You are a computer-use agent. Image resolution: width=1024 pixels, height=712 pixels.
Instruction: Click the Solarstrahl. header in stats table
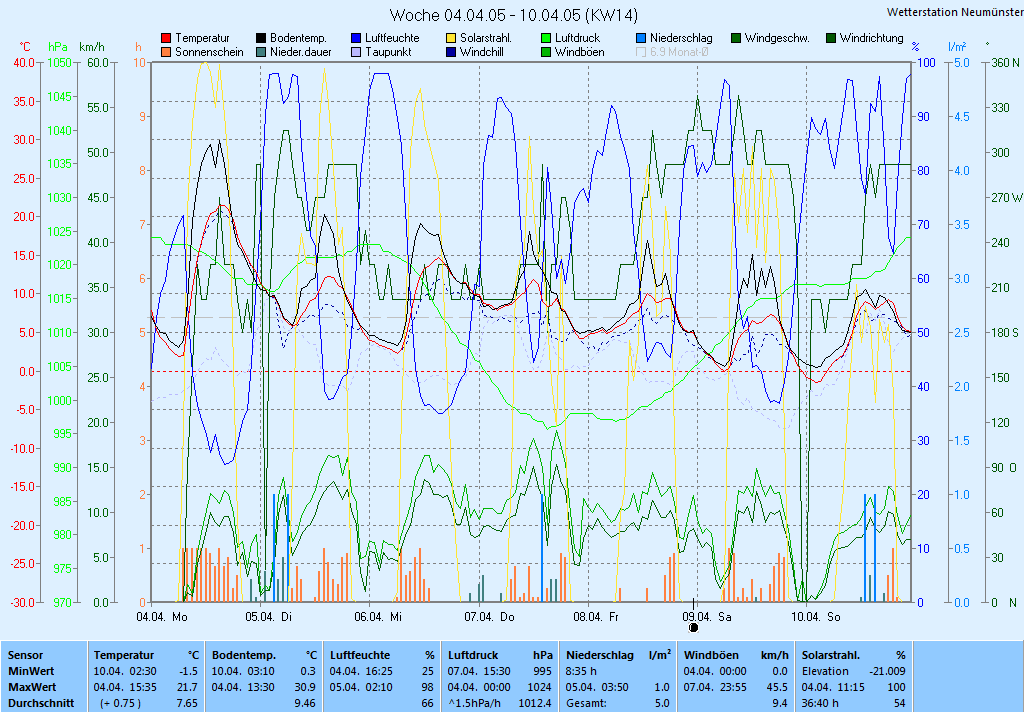click(830, 655)
